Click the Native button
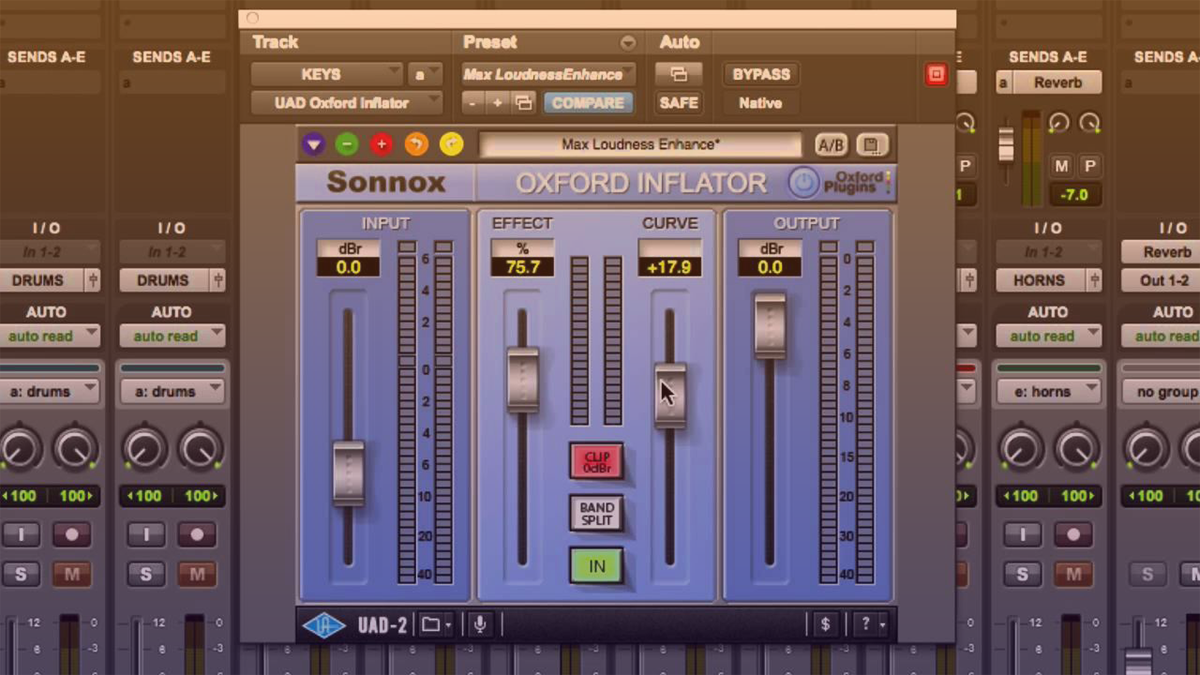The height and width of the screenshot is (675, 1200). [x=762, y=103]
